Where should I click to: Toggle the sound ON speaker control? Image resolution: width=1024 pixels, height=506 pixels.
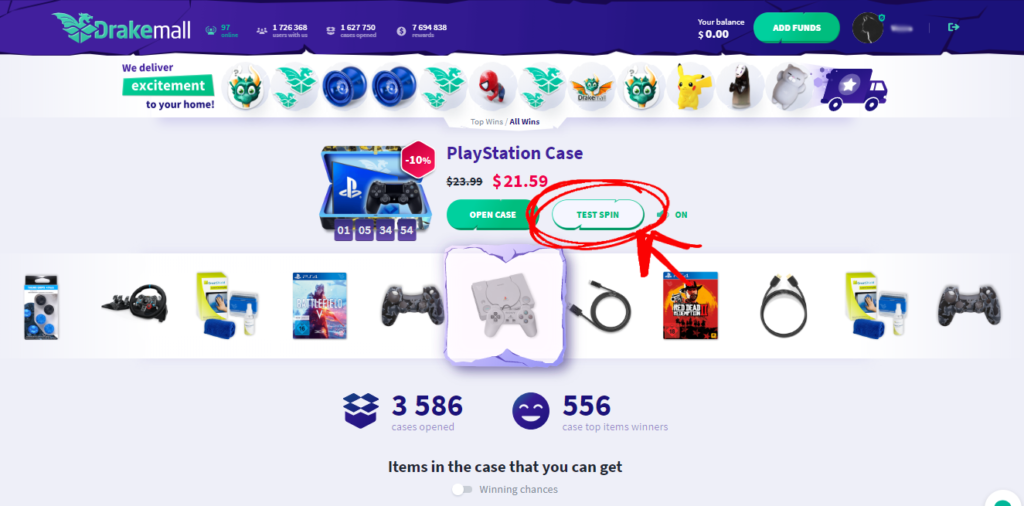pyautogui.click(x=672, y=215)
